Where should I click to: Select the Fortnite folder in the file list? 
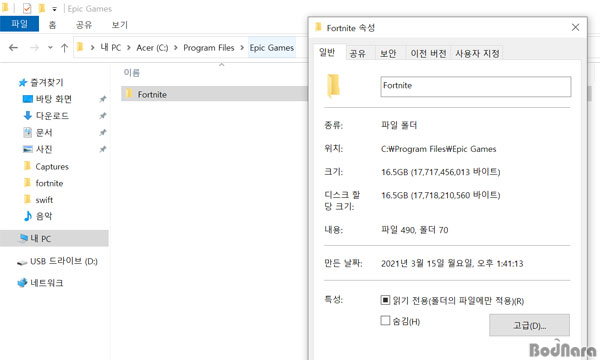(214, 94)
